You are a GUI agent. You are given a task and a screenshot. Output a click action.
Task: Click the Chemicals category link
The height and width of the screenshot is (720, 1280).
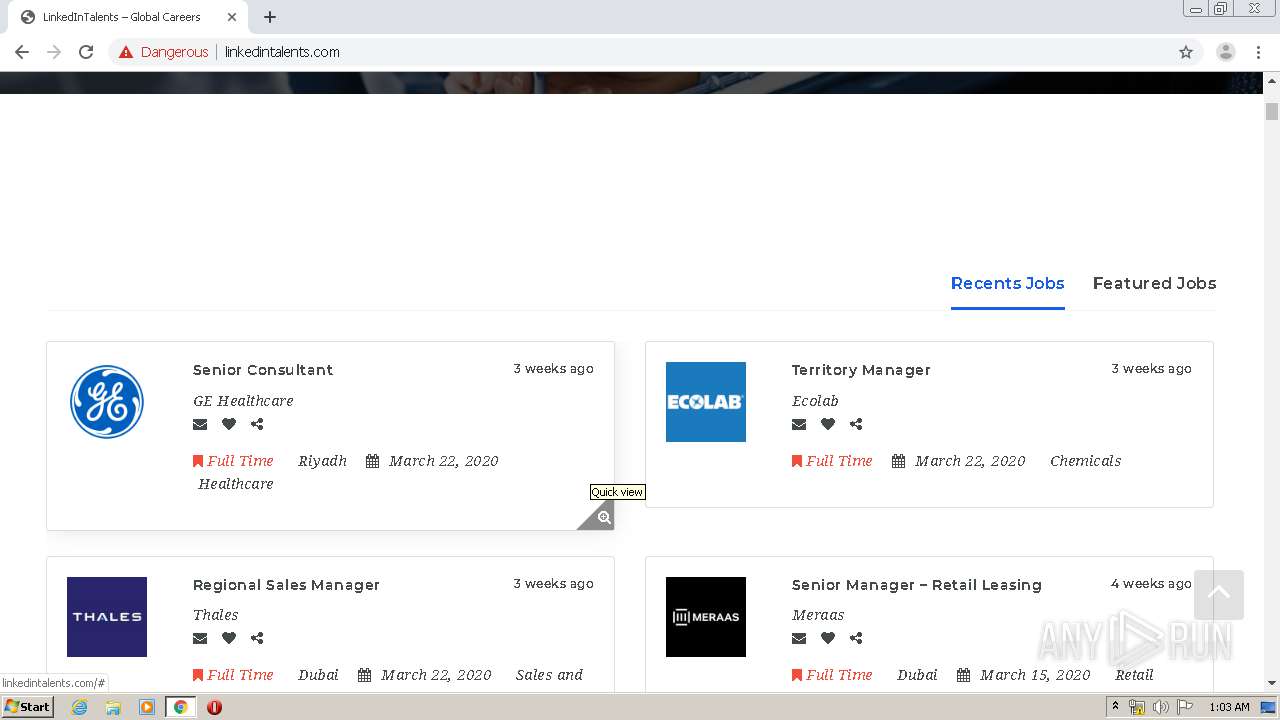pyautogui.click(x=1085, y=461)
